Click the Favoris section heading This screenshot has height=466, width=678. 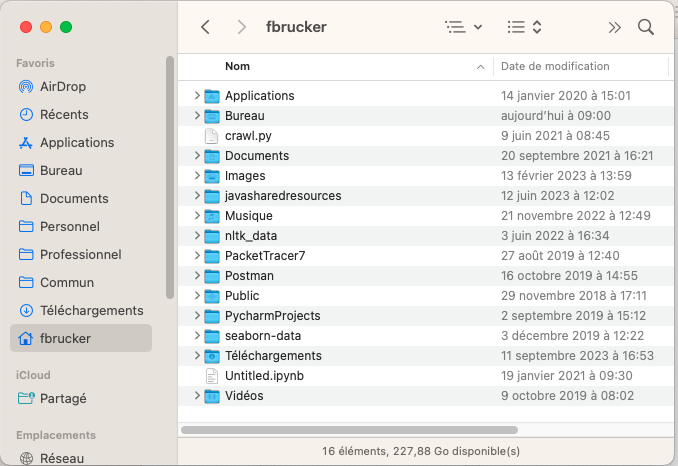(x=35, y=63)
